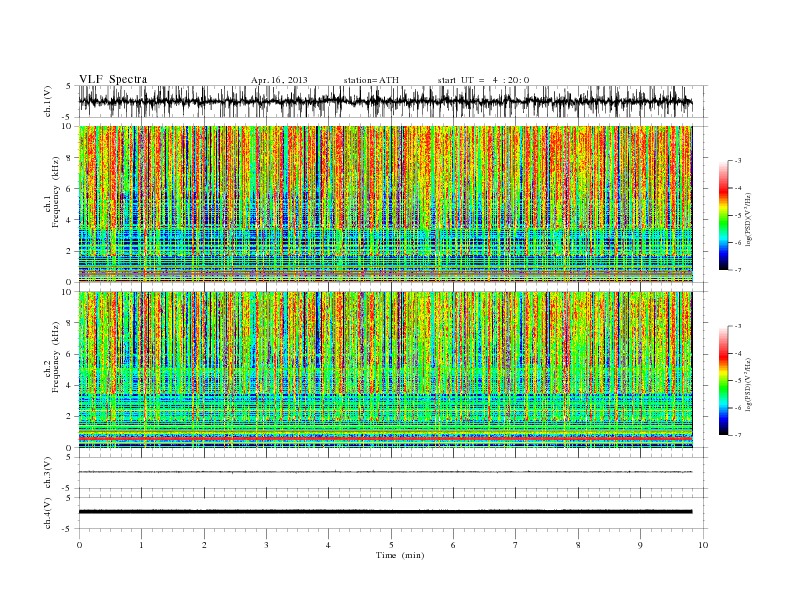
Task: Click the 'ch.4(V)' axis label
Action: click(x=48, y=513)
